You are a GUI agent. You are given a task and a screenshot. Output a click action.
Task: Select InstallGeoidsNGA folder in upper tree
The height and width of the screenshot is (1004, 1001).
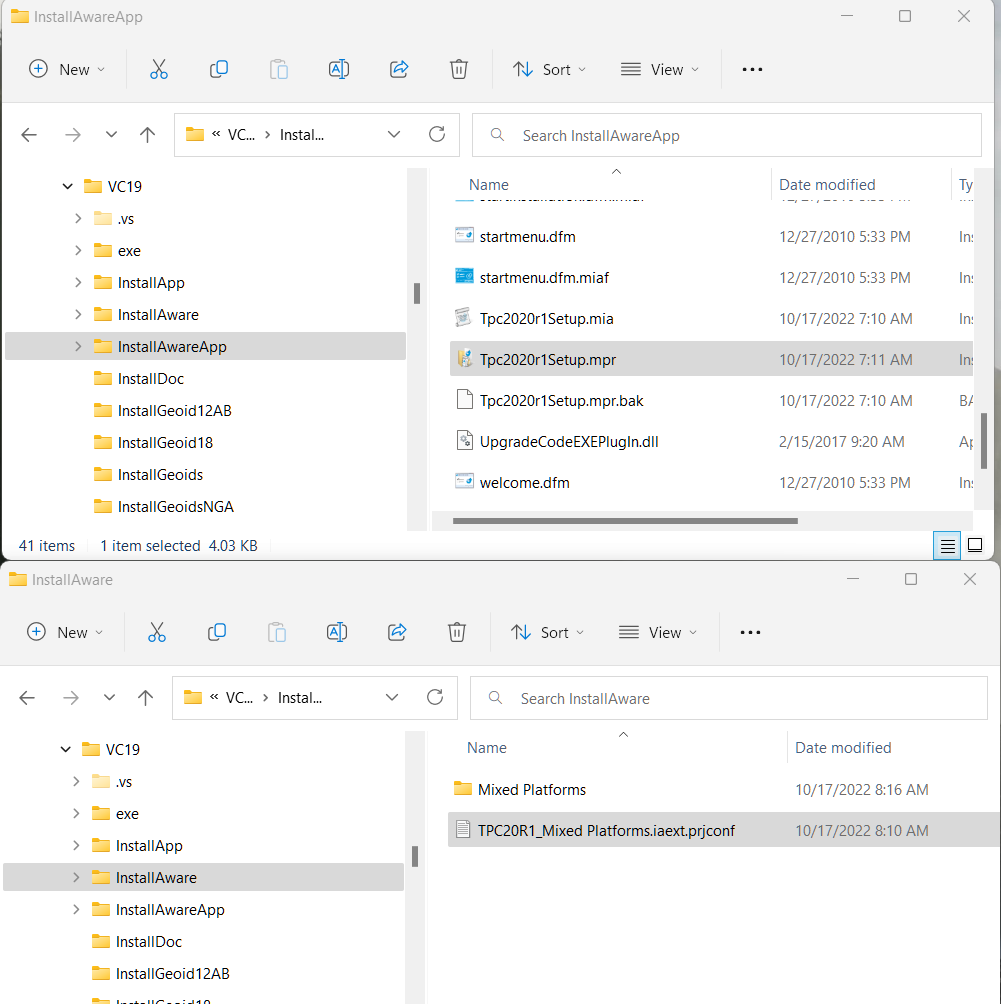tap(175, 506)
